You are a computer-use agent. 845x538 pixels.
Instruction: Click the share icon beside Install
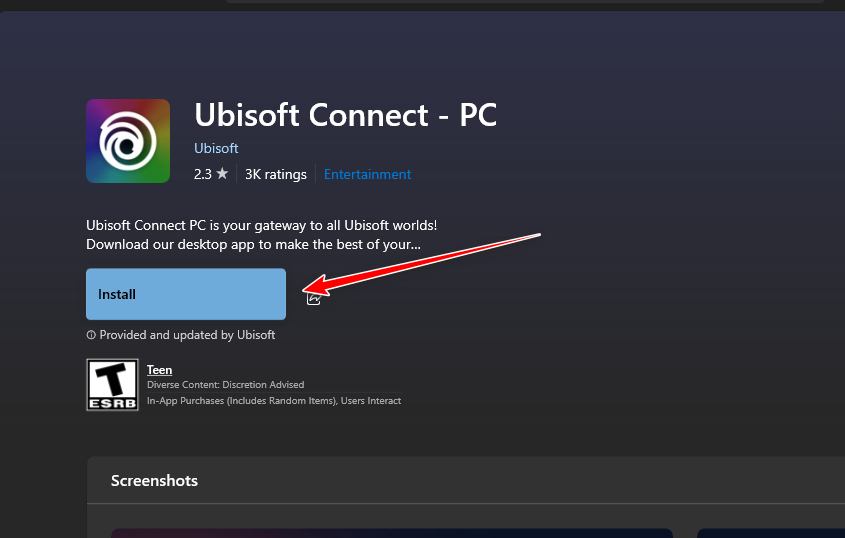point(314,296)
